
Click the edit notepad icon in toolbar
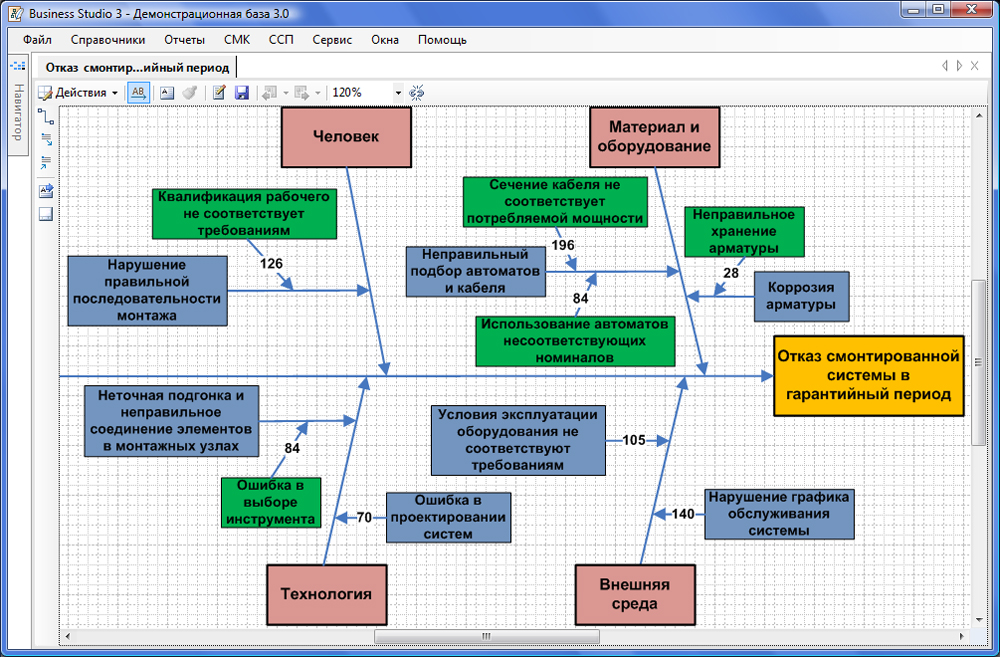219,92
